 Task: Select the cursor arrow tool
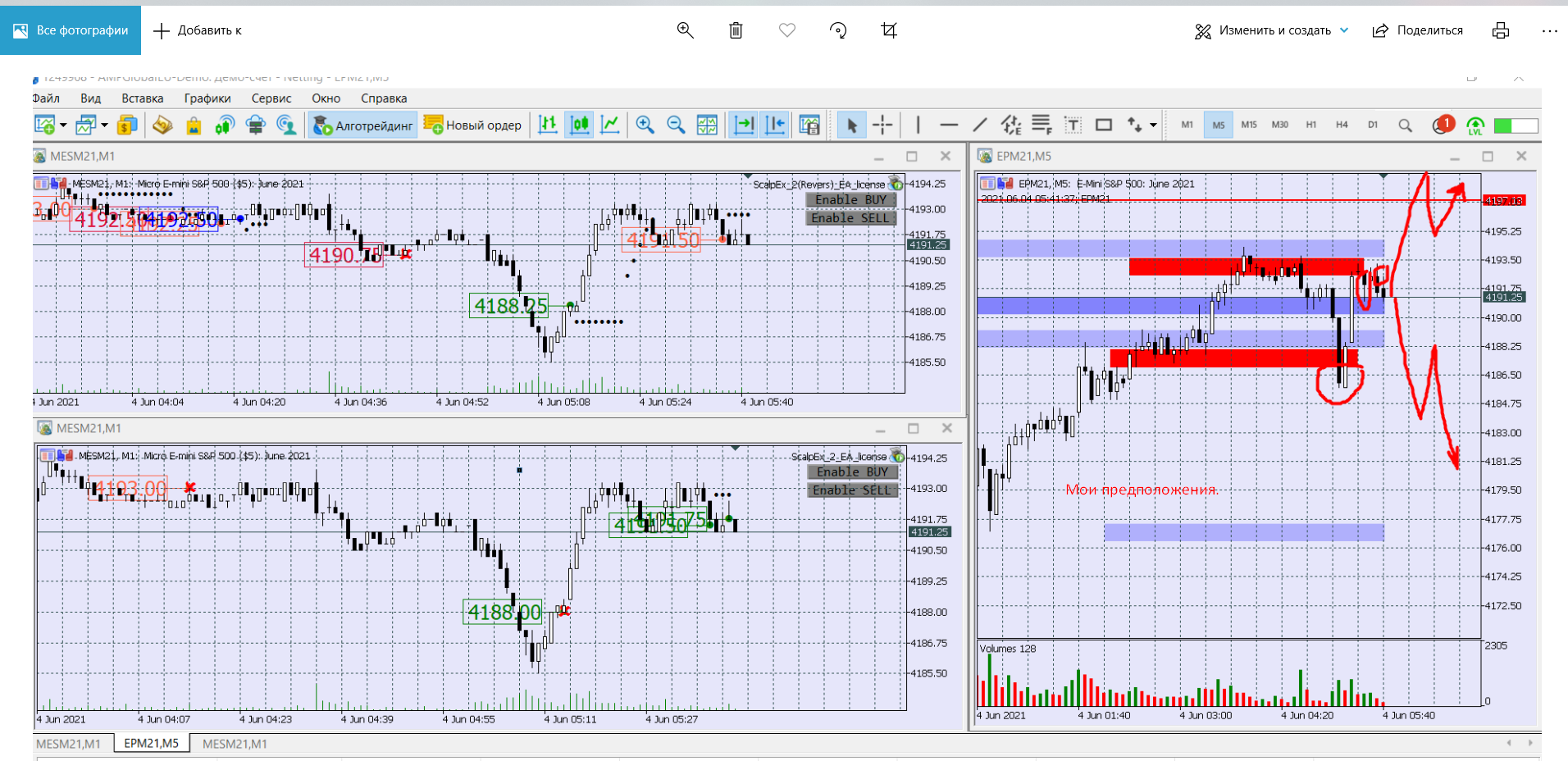click(x=851, y=125)
